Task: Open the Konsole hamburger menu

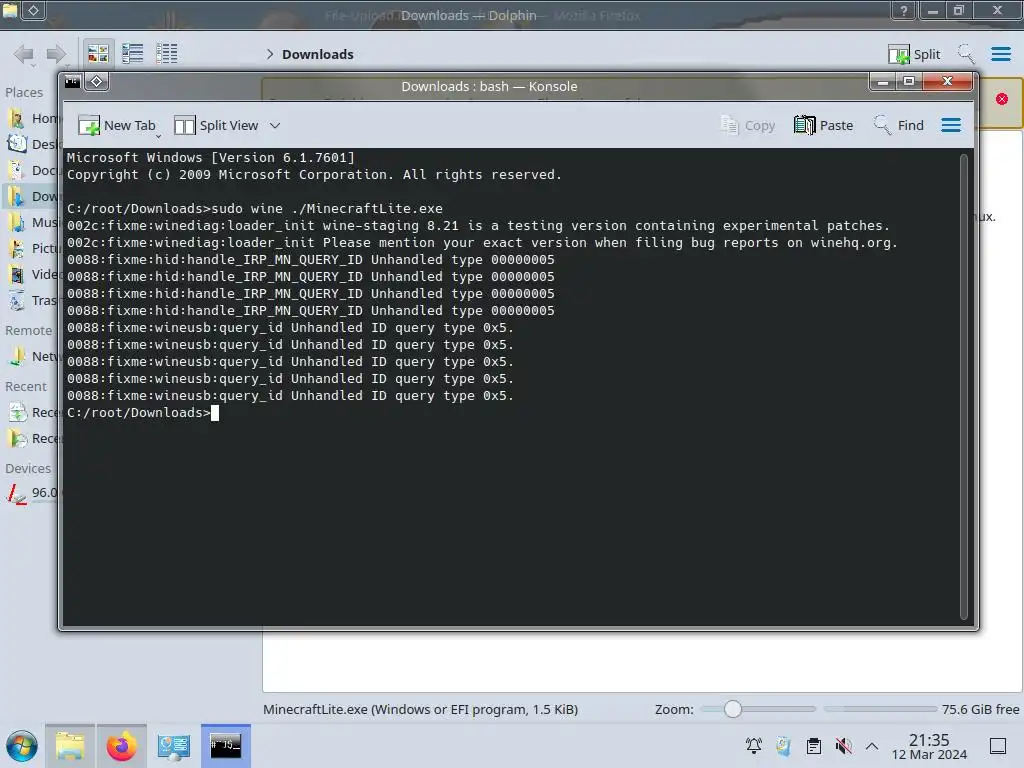Action: pos(951,125)
